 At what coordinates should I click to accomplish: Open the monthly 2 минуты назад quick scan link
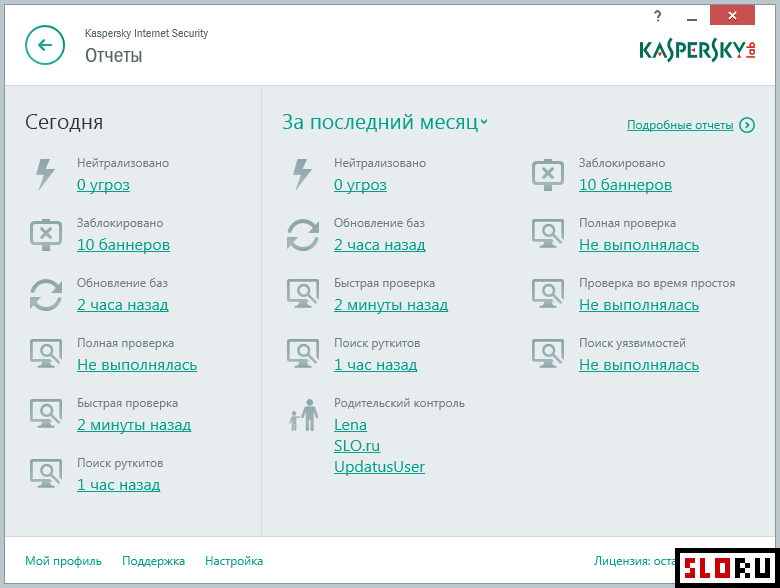(x=391, y=304)
